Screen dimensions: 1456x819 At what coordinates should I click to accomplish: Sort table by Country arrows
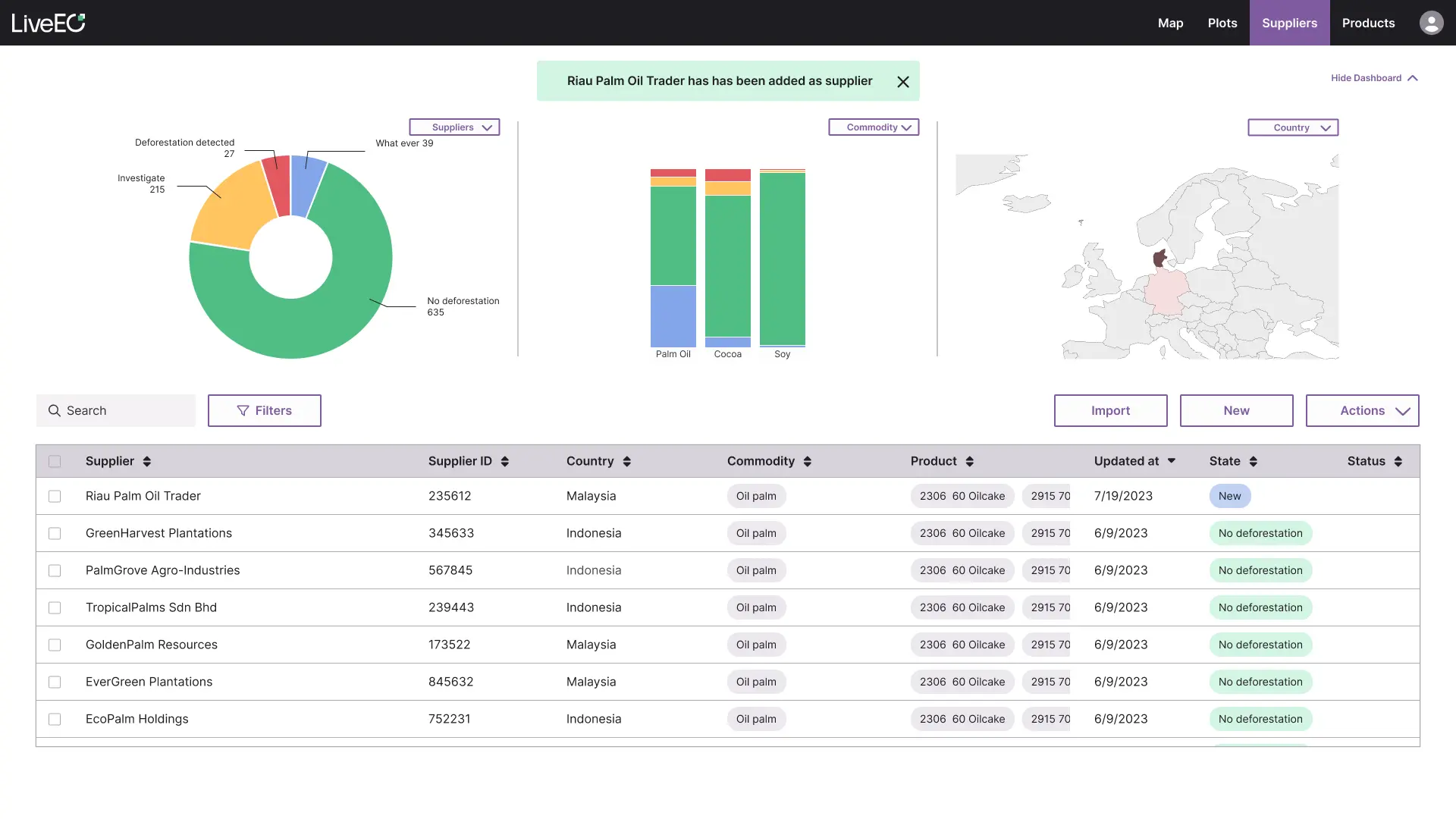click(627, 461)
